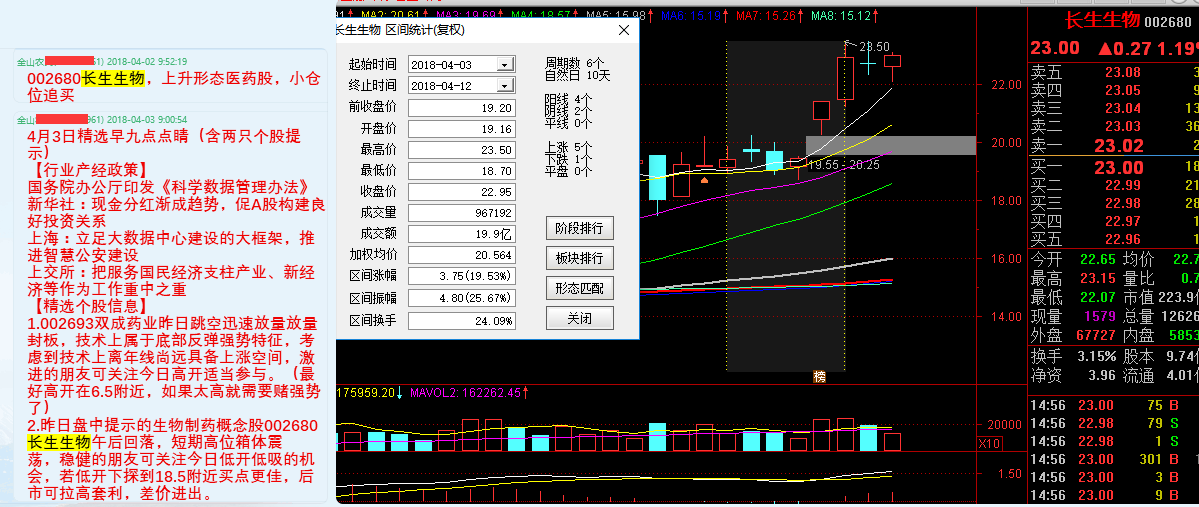Click the 最高价 field showing 23.50

462,149
